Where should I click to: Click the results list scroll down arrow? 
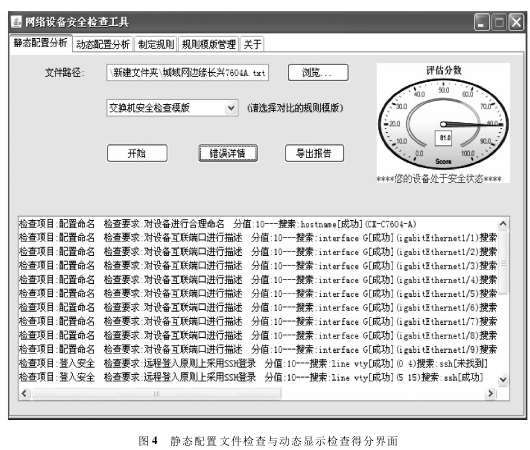click(x=503, y=379)
